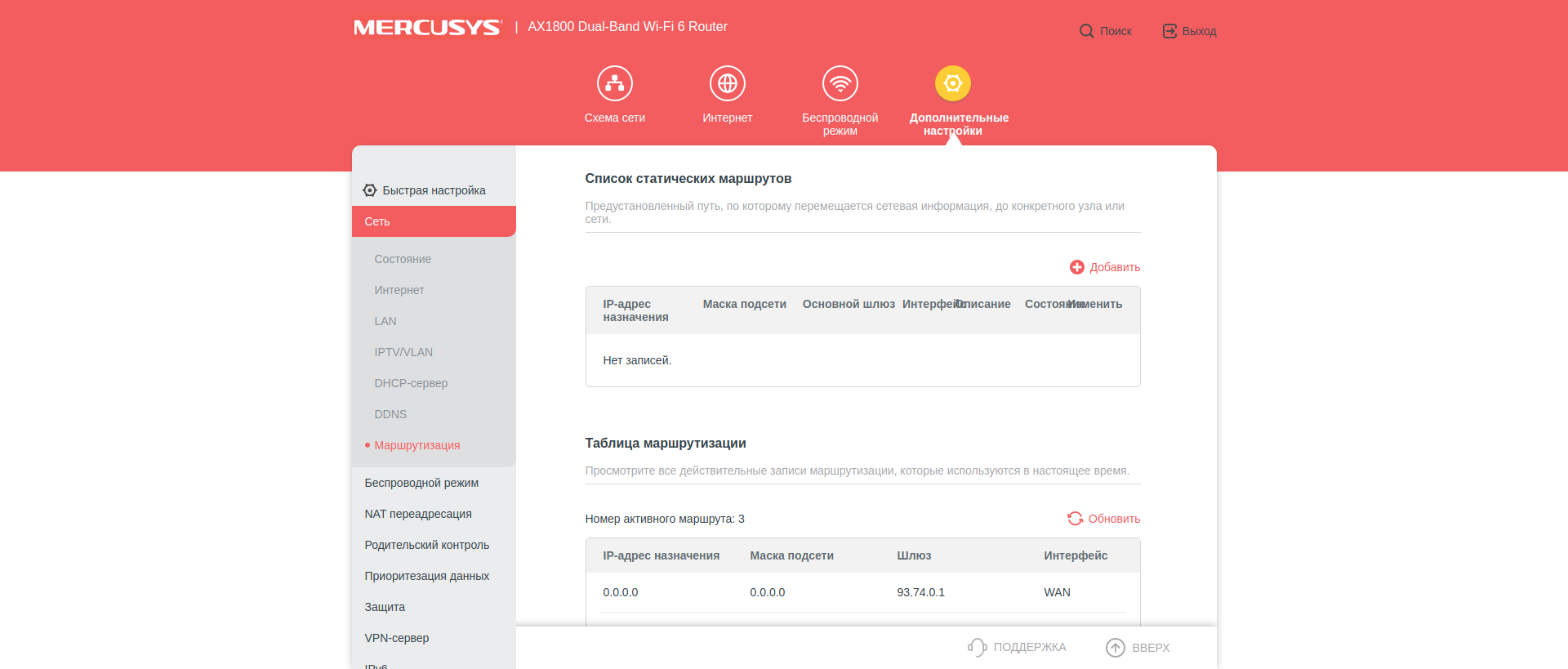Click the support headset icon
The width and height of the screenshot is (1568, 669).
(977, 647)
